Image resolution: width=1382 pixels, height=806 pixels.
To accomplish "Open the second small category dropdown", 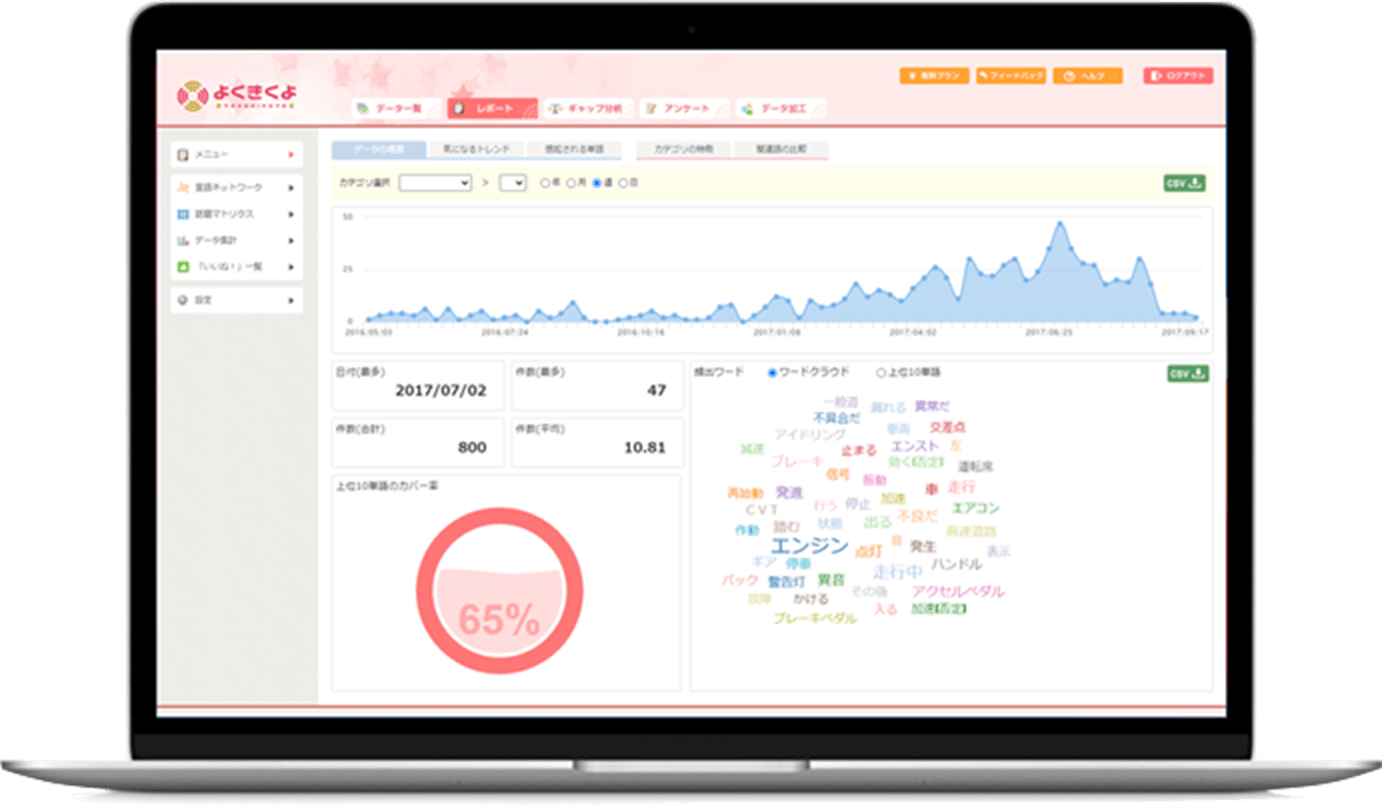I will 513,183.
